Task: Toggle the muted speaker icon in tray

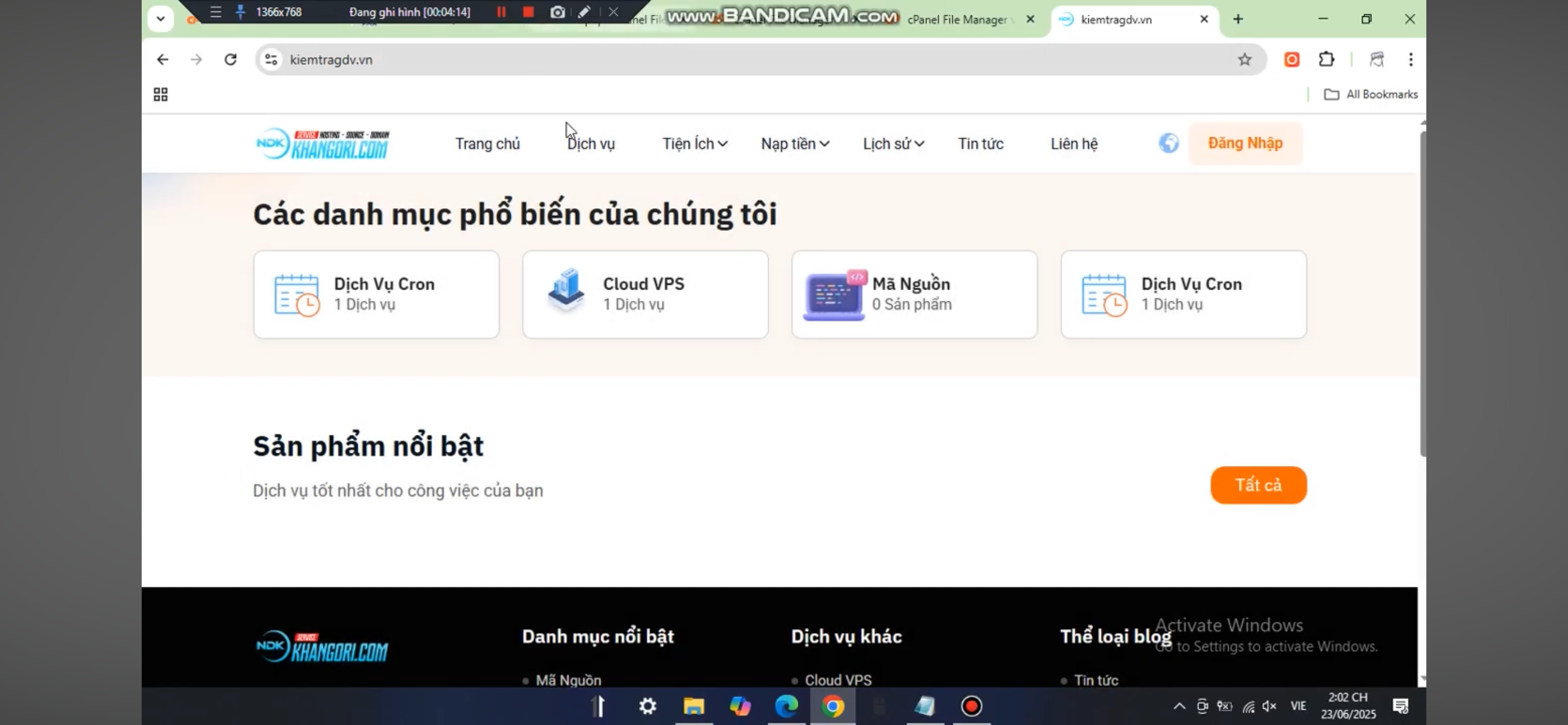Action: 1269,706
